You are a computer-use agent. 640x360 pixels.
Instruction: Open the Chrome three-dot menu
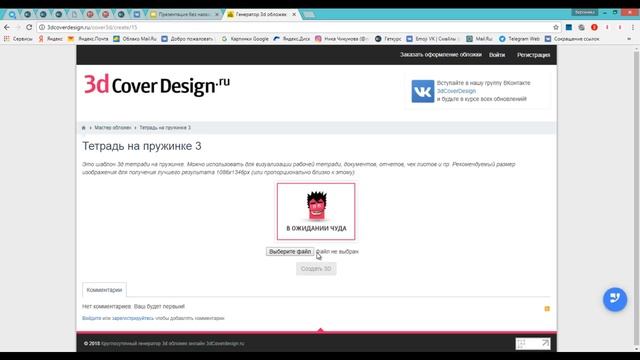tap(633, 27)
